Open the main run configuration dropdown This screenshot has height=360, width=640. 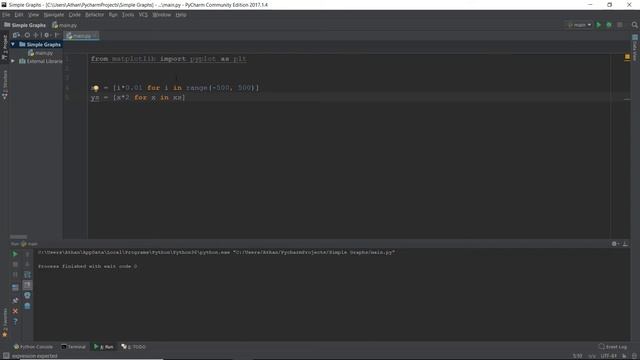pos(579,25)
